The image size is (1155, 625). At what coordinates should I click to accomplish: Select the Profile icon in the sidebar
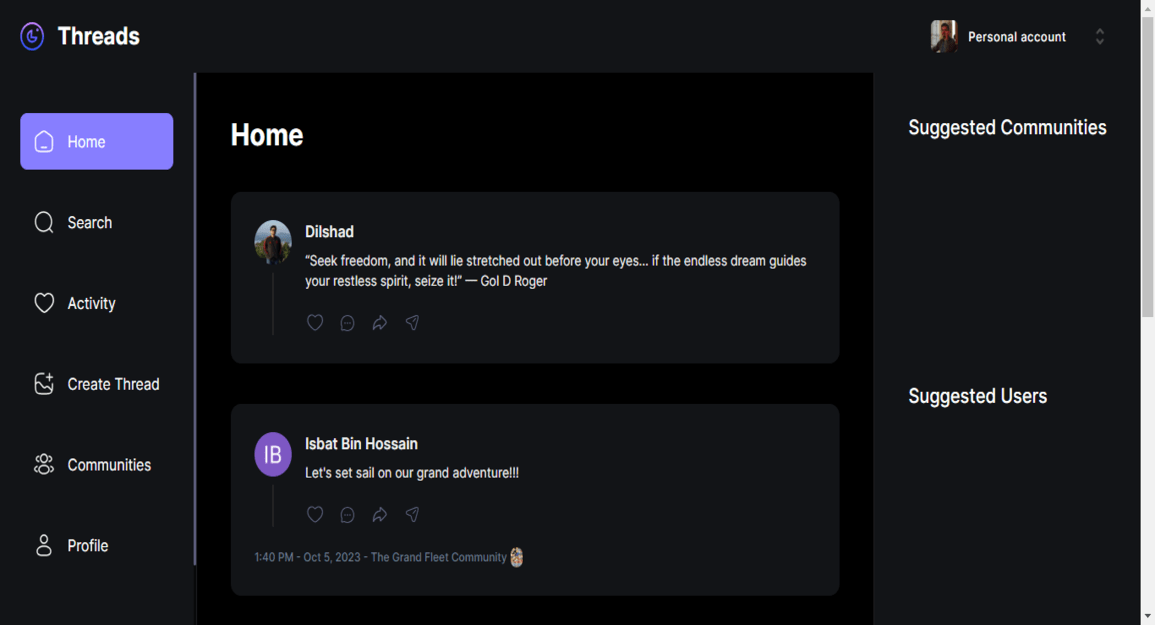coord(44,545)
